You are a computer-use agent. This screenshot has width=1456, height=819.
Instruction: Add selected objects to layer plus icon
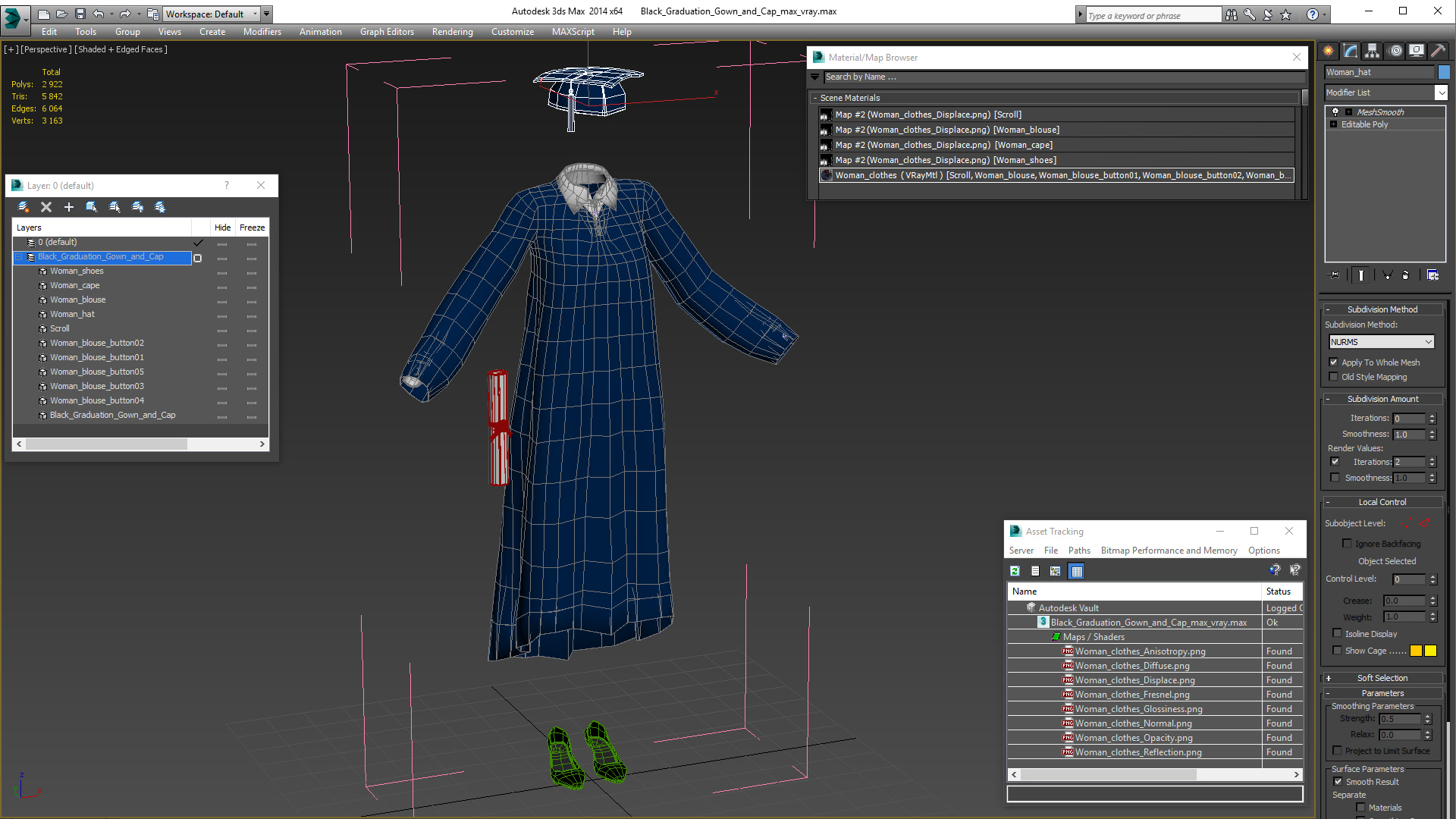tap(69, 207)
